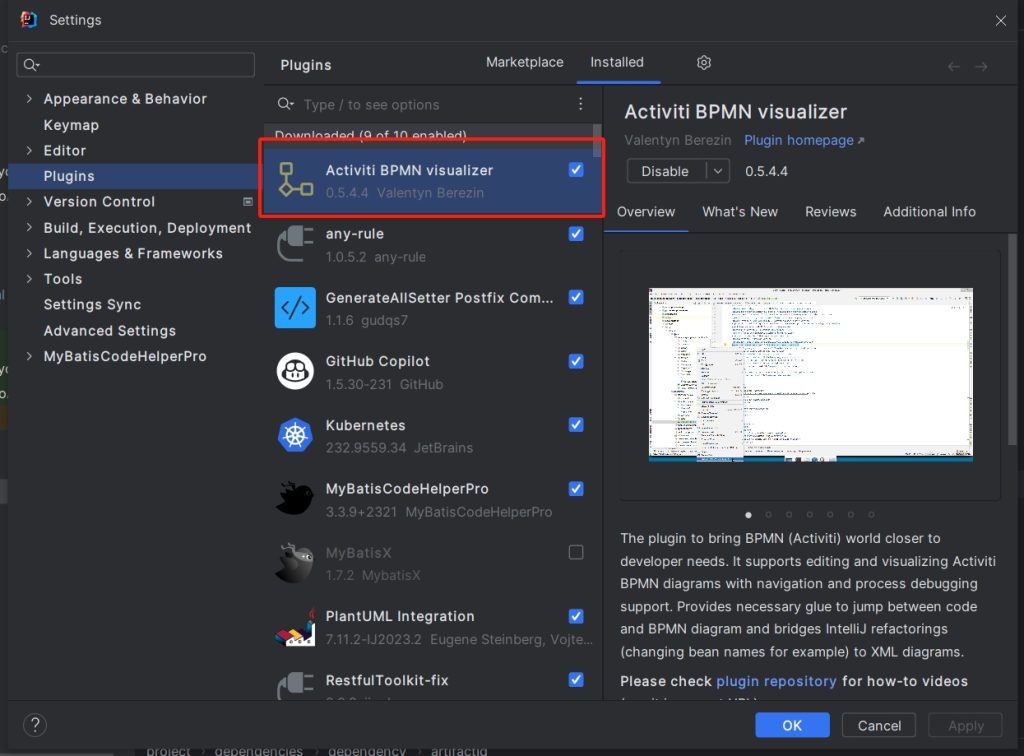1024x756 pixels.
Task: Expand the MyBatisCodeHelperPro settings node
Action: pyautogui.click(x=29, y=356)
